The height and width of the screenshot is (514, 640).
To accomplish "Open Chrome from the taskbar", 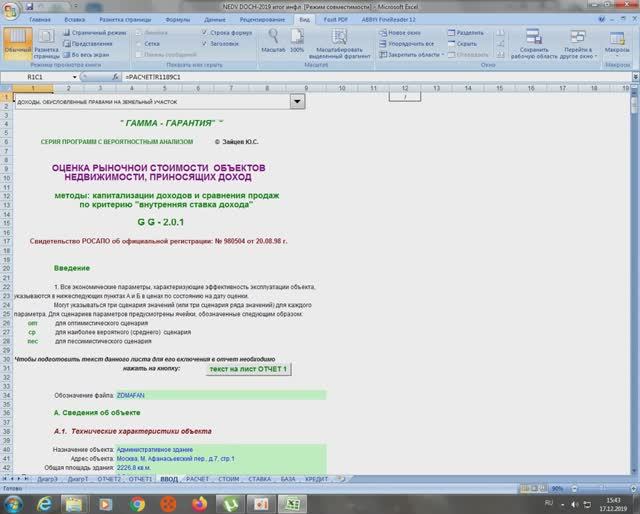I will (138, 504).
